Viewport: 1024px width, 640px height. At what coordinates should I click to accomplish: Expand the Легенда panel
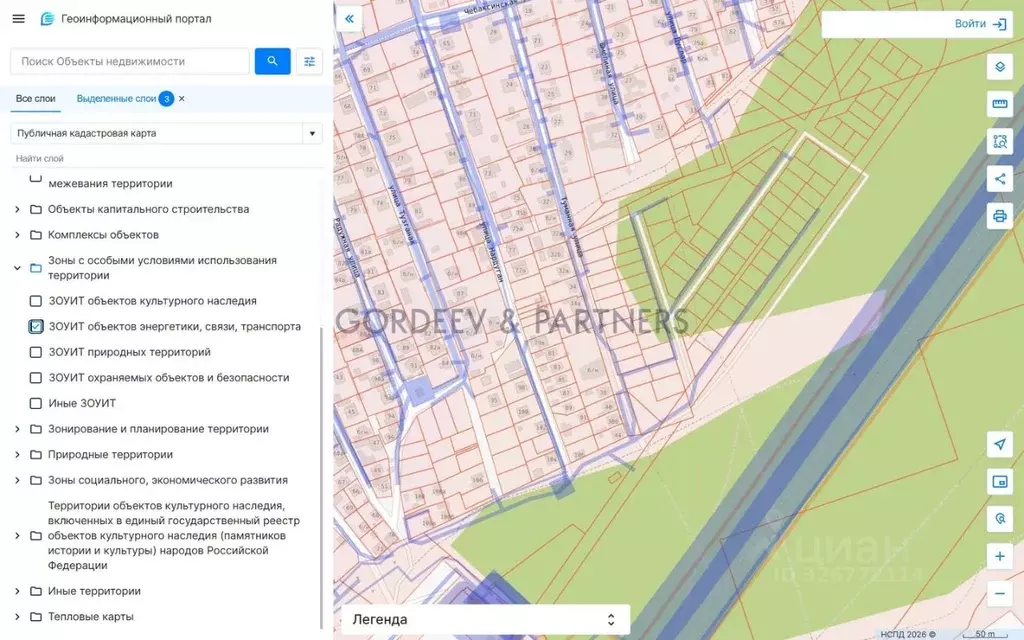(485, 619)
